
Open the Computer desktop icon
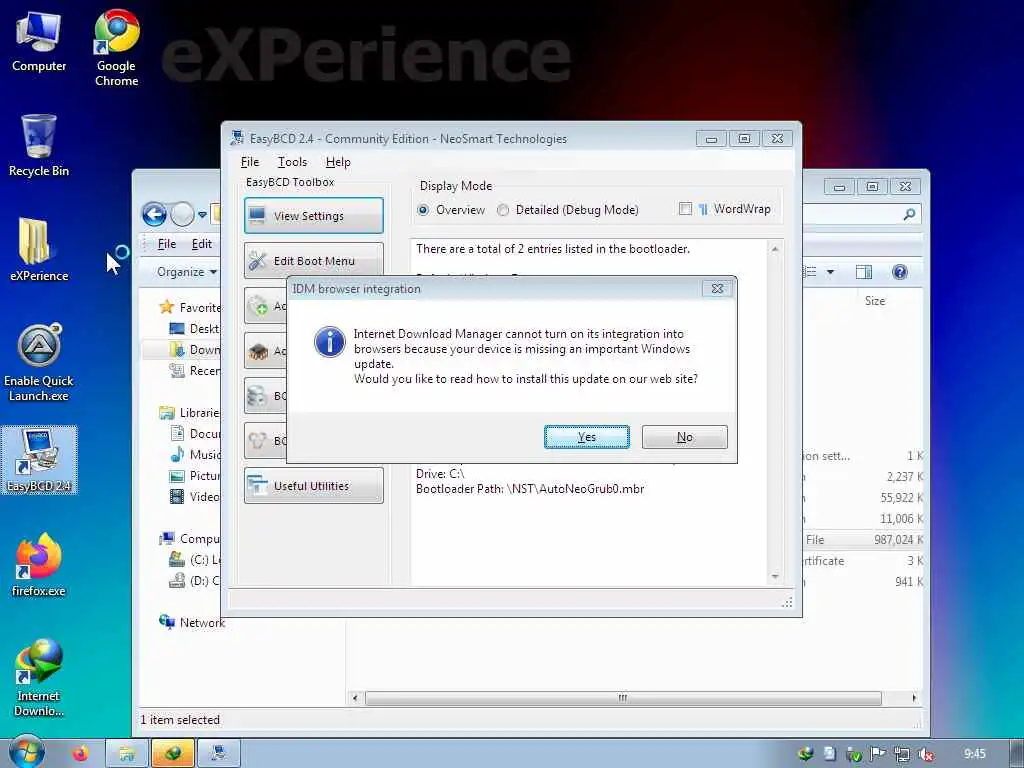click(x=39, y=42)
